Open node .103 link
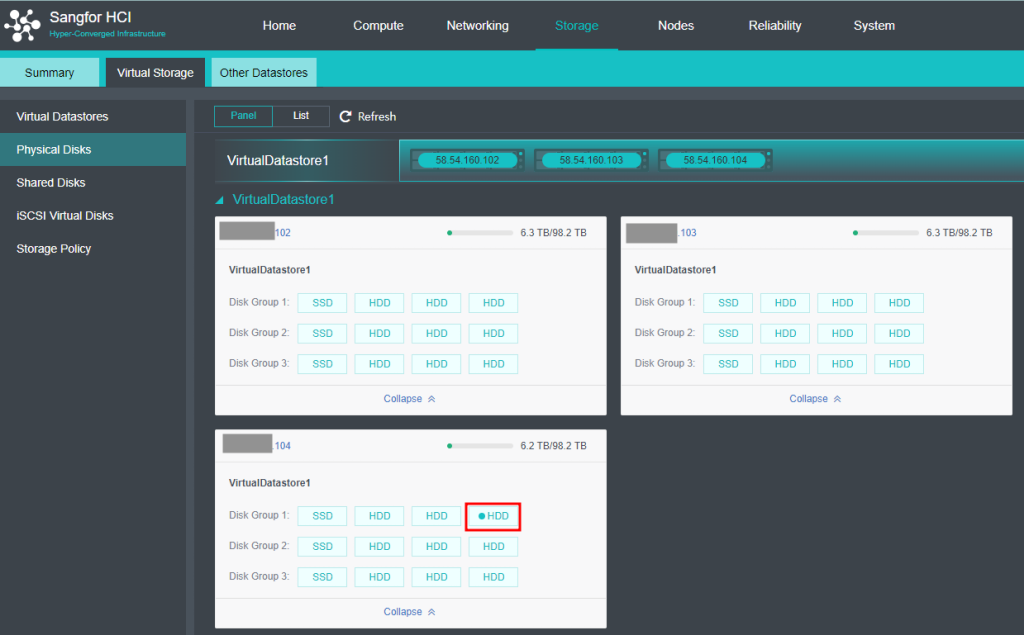Screen dimensions: 1024x635 688,233
